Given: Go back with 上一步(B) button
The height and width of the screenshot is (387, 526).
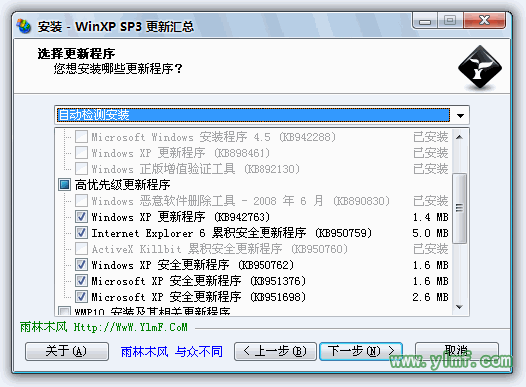Looking at the screenshot, I should (275, 351).
